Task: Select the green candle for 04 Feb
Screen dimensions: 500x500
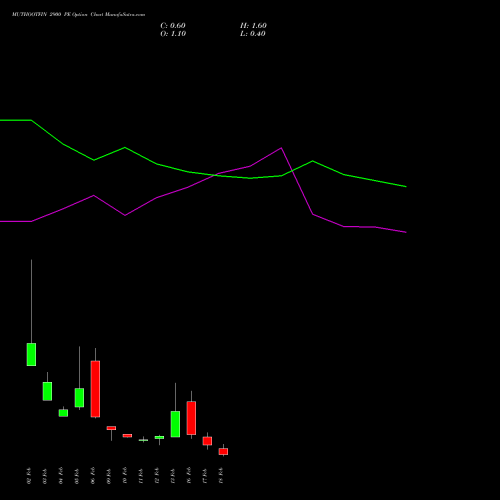Action: [63, 413]
